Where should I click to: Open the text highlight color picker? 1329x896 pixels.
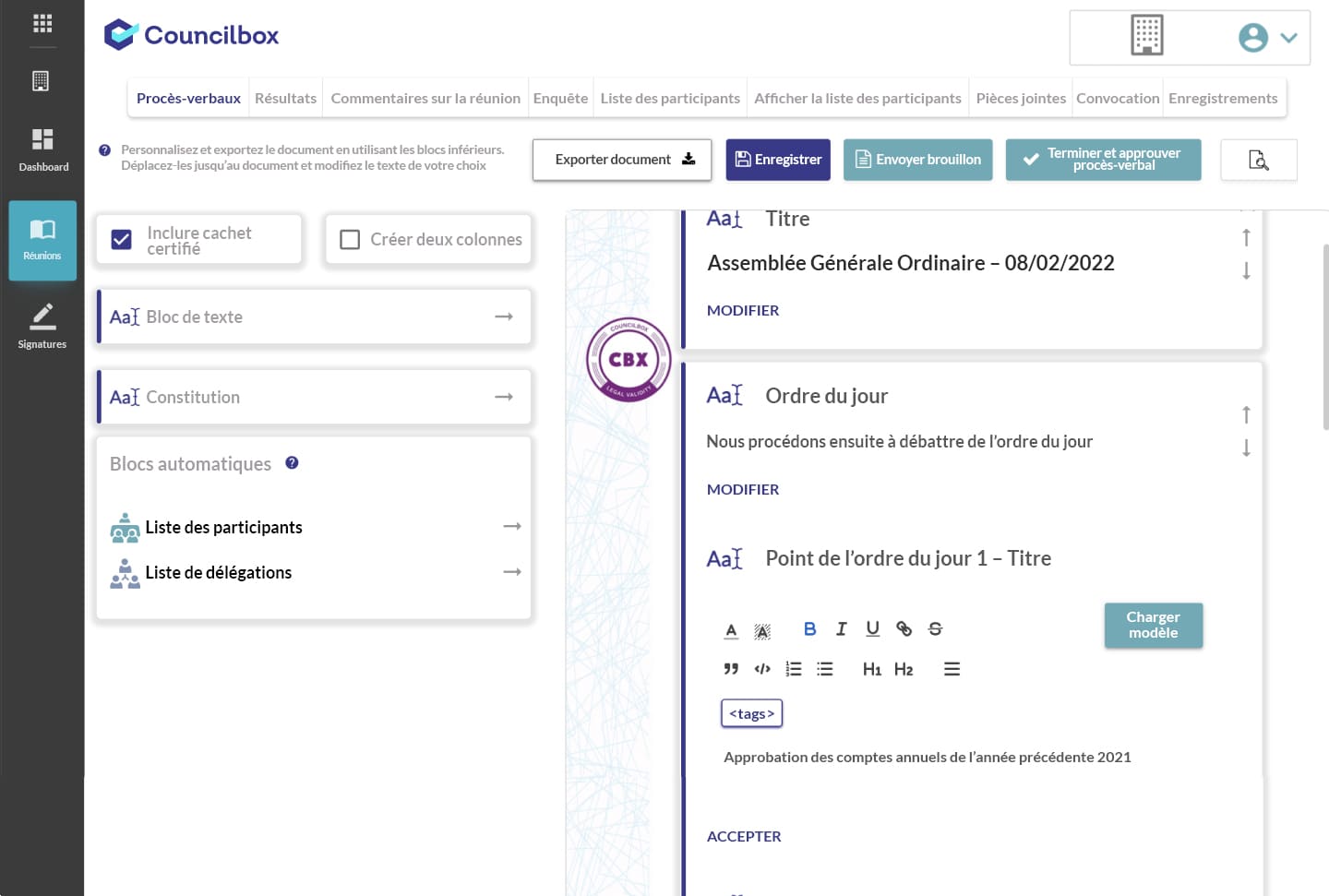click(x=762, y=631)
